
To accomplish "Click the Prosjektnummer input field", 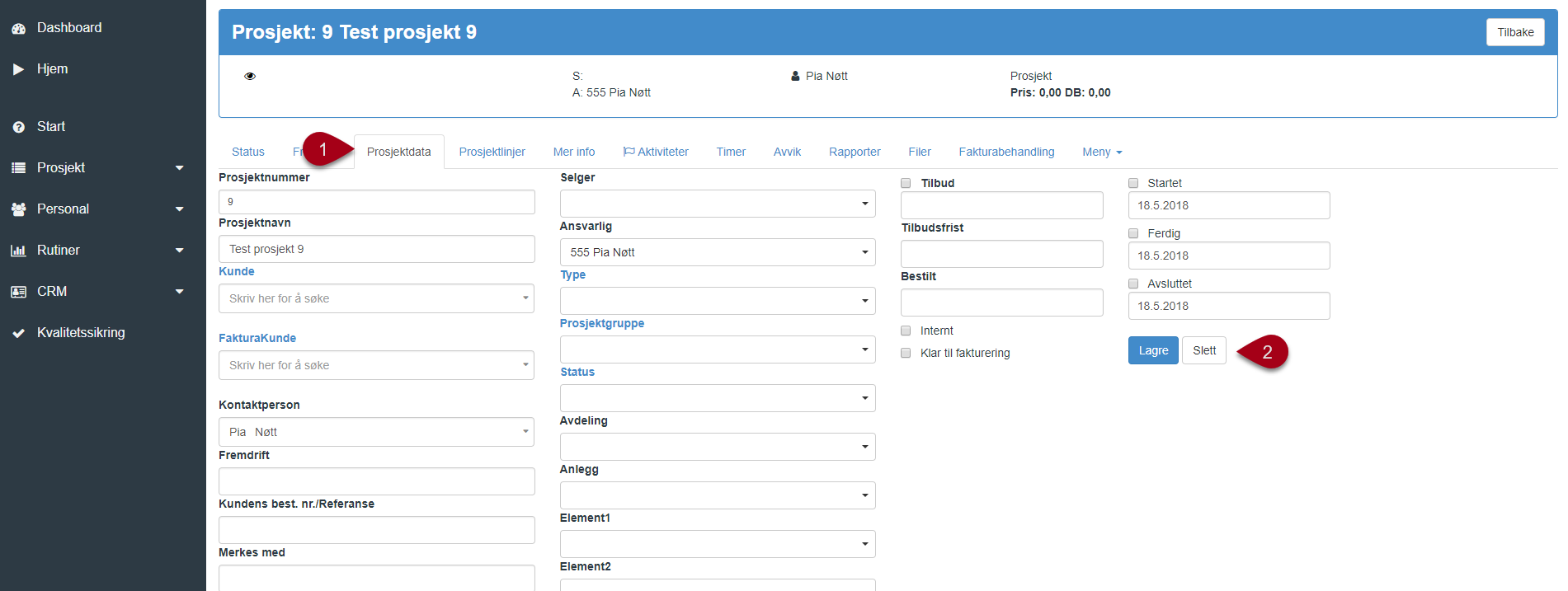I will pyautogui.click(x=376, y=202).
